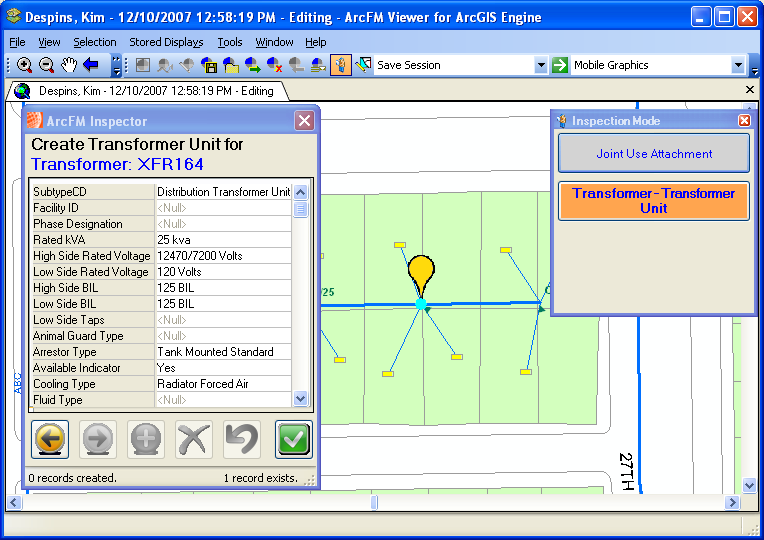Click the Rated kVA value field
The width and height of the screenshot is (764, 540).
[x=223, y=240]
